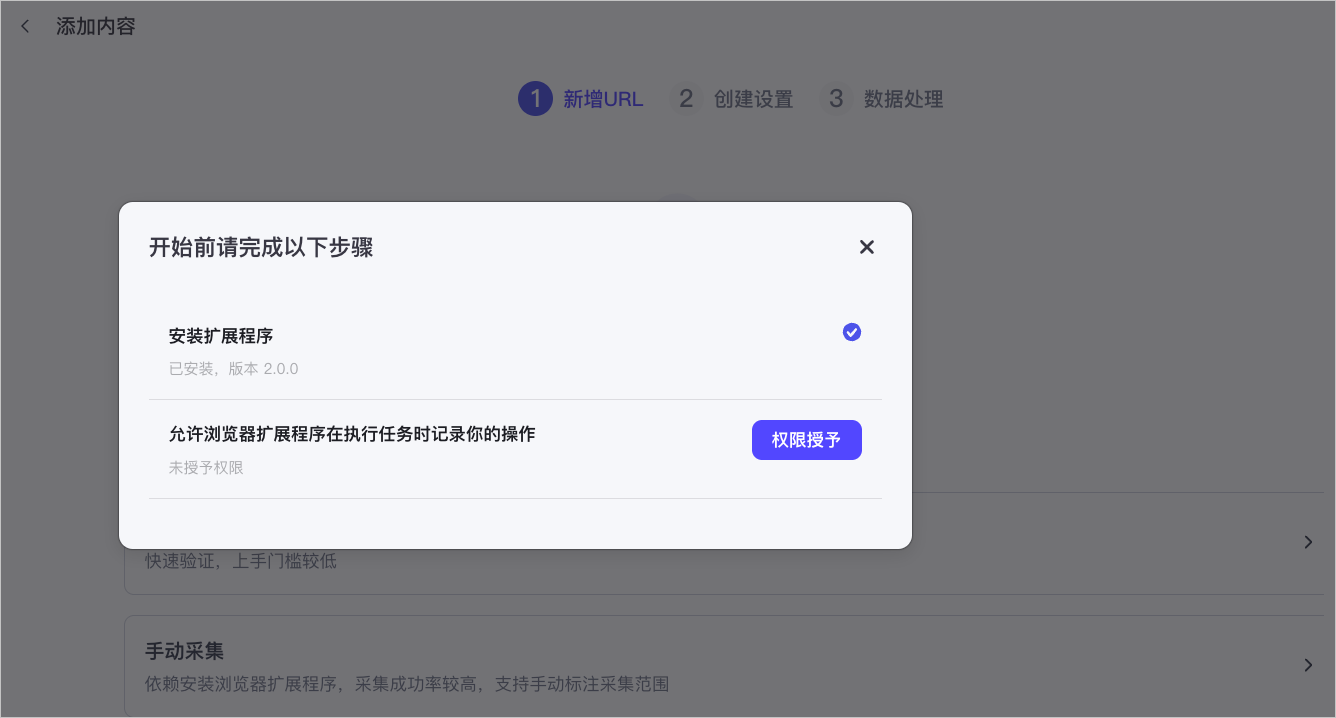Click the 开始前请完成以下步骤 dialog title
Image resolution: width=1336 pixels, height=718 pixels.
tap(261, 247)
